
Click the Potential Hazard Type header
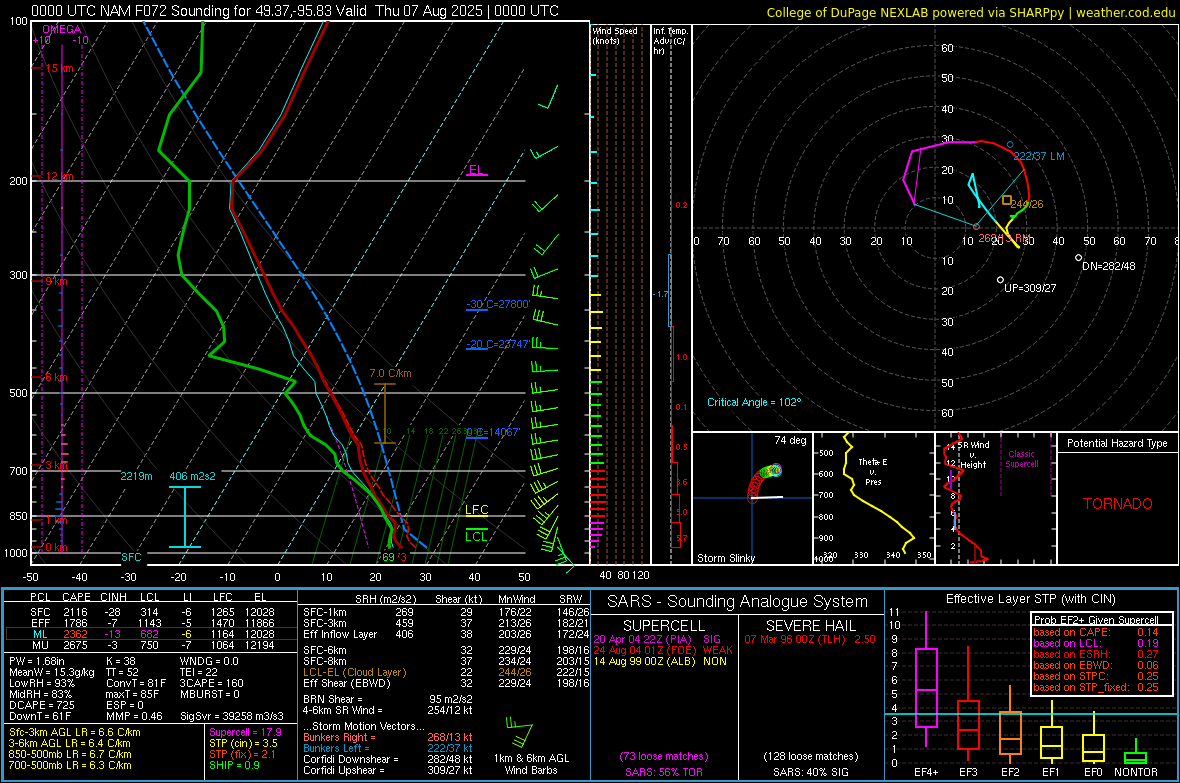coord(1117,443)
